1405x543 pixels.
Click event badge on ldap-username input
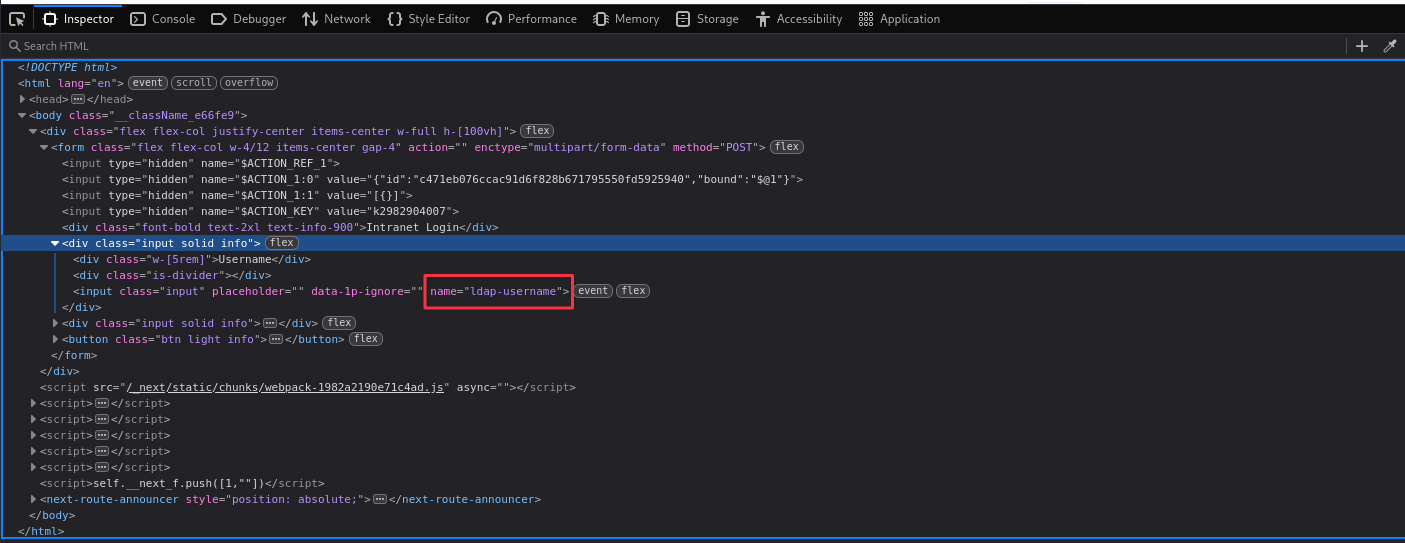pos(593,291)
